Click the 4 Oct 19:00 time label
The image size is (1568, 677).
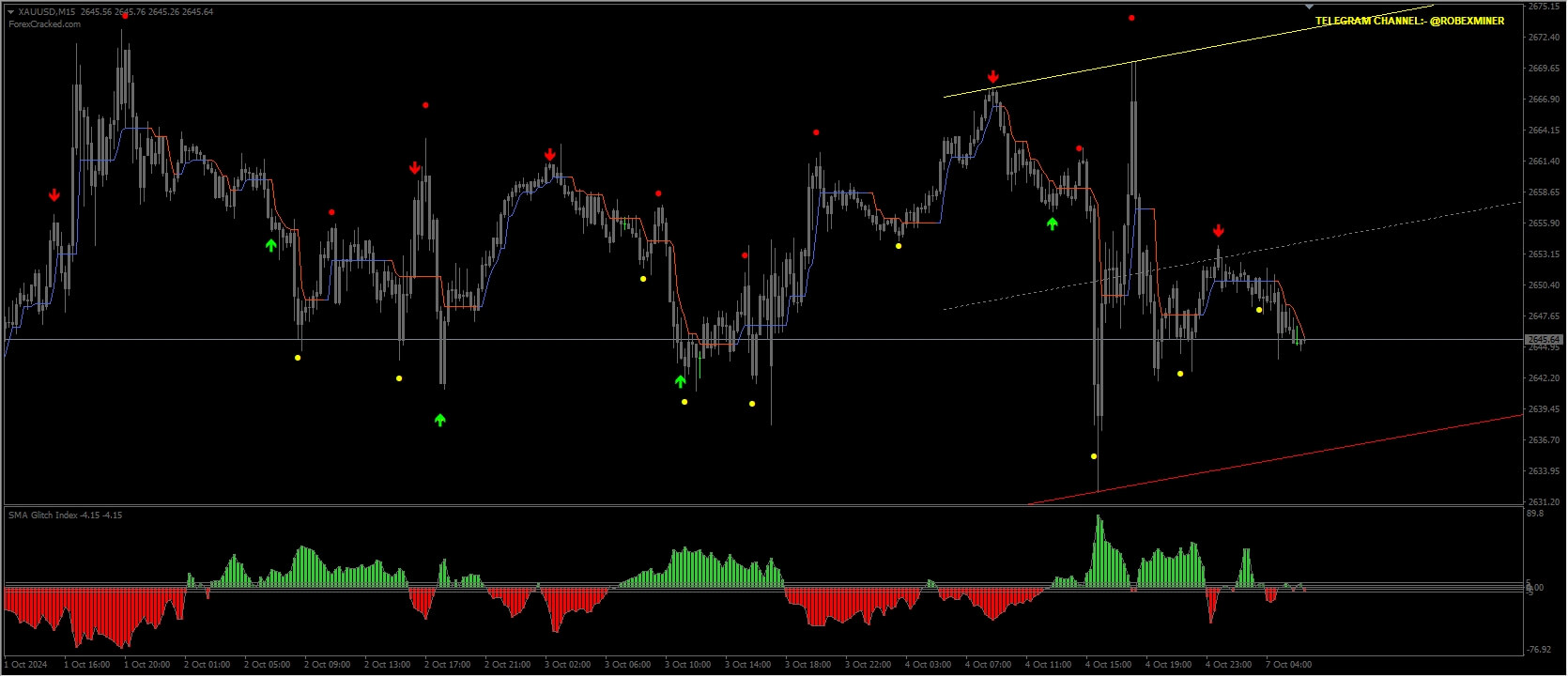click(1168, 665)
